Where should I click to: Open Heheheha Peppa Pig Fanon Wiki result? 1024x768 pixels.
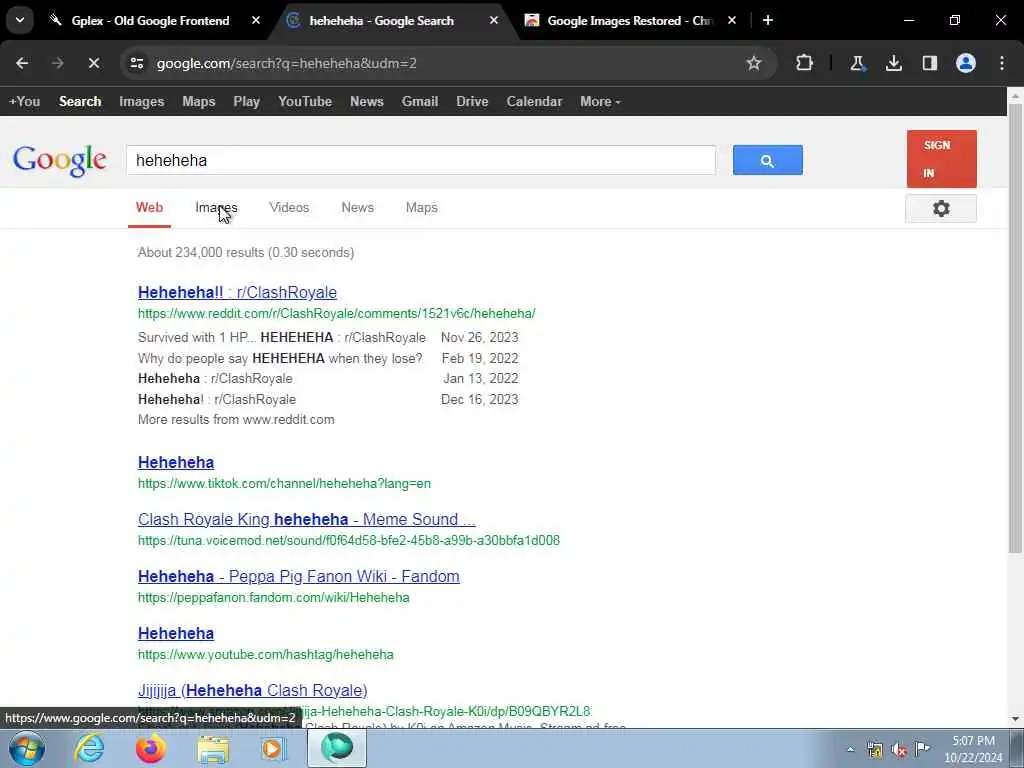(298, 577)
